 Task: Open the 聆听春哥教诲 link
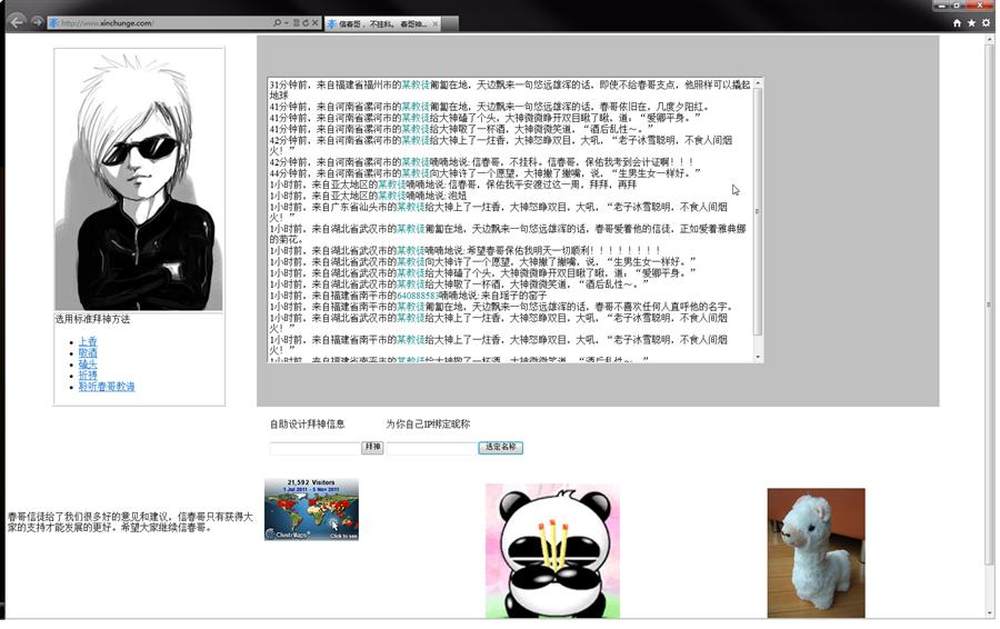click(107, 387)
